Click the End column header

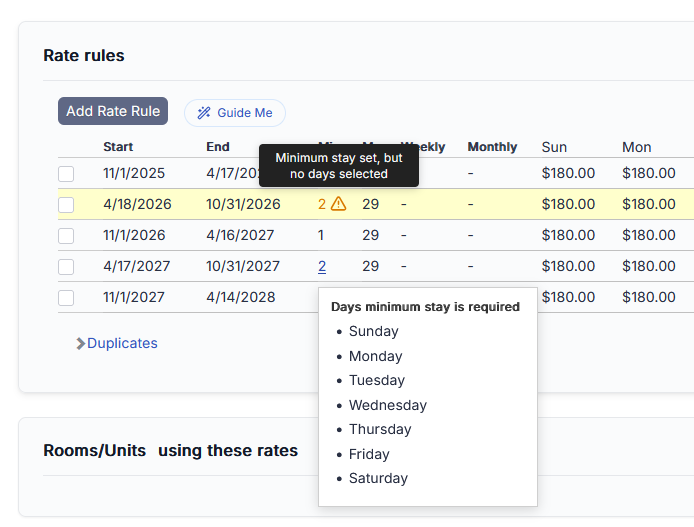tap(218, 147)
